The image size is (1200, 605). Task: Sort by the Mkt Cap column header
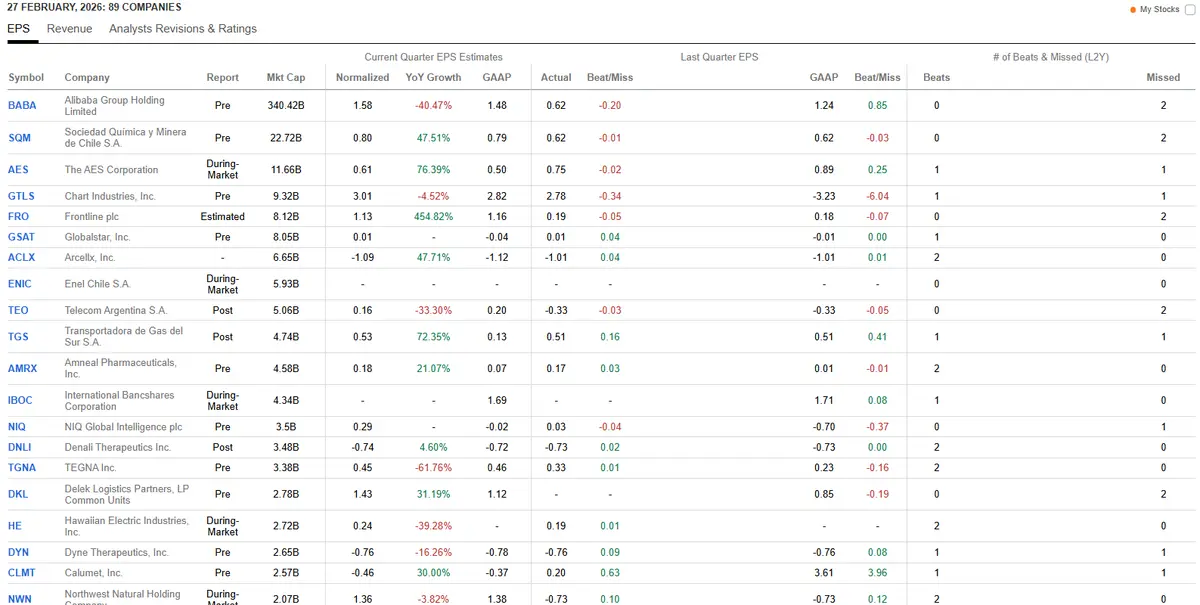pyautogui.click(x=286, y=77)
